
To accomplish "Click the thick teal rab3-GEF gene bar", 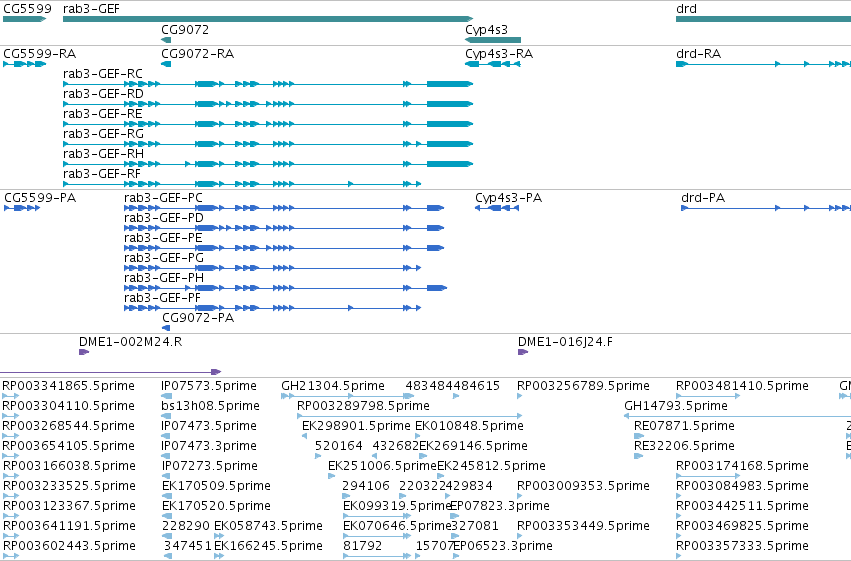I will tap(268, 19).
